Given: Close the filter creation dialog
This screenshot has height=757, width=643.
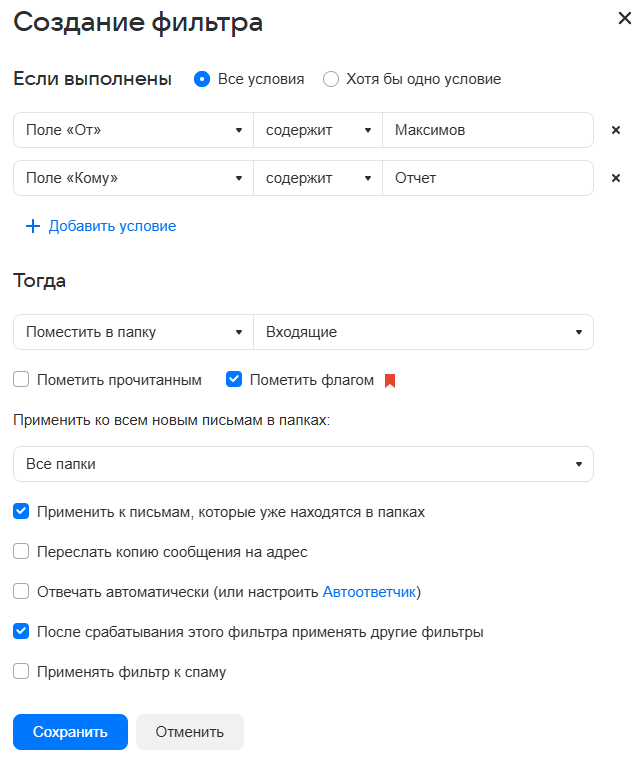Looking at the screenshot, I should 625,17.
